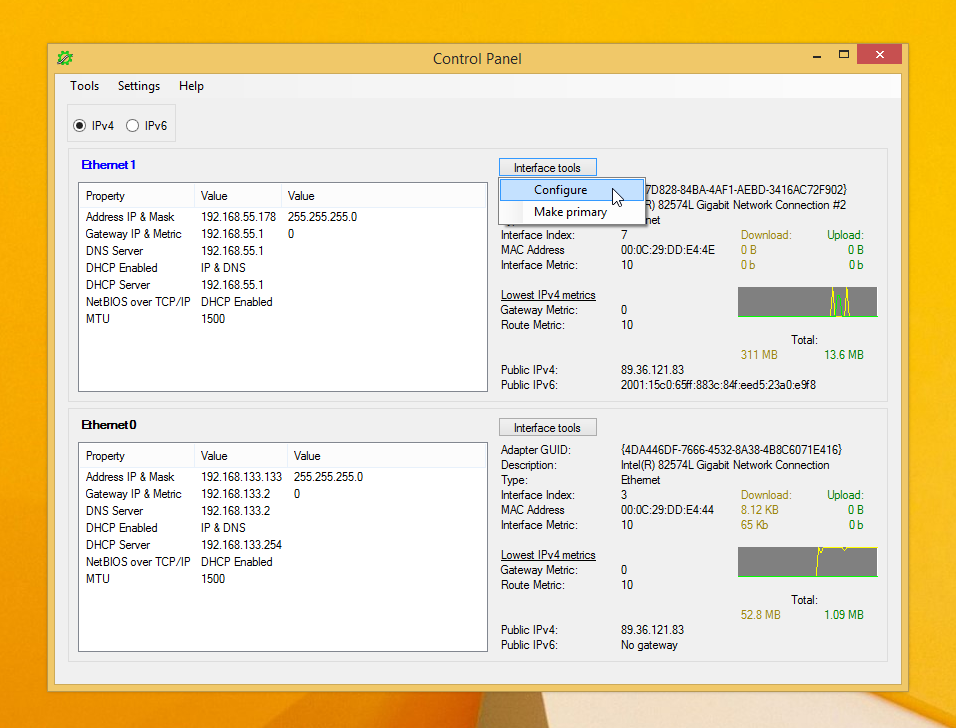
Task: Click Ethernet0 Public IPv4 value 89.36.121.83
Action: point(652,630)
